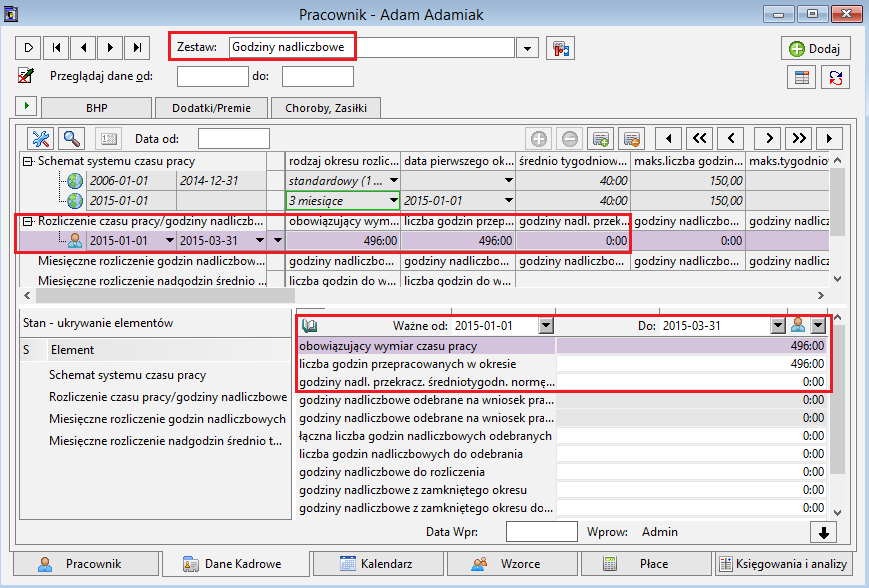This screenshot has height=588, width=869.
Task: Click the black down arrow button near Admin
Action: 824,533
